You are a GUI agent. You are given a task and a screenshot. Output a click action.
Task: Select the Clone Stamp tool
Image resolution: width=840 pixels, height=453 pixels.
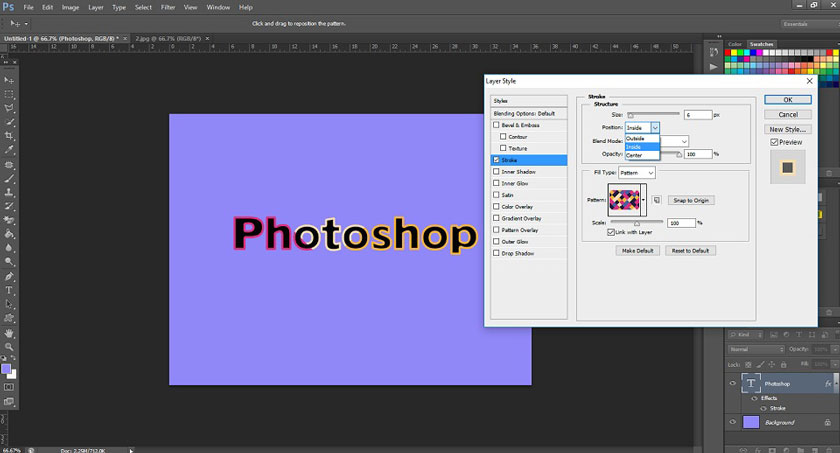(9, 192)
